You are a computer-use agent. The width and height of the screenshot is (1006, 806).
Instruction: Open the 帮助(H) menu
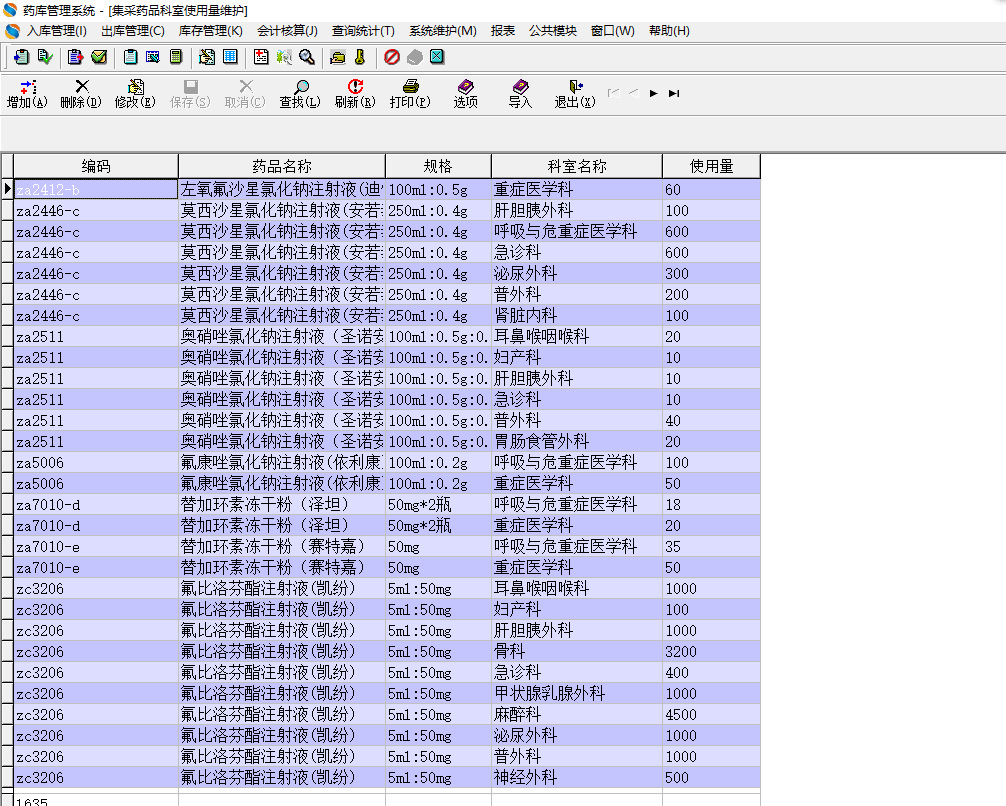(669, 31)
